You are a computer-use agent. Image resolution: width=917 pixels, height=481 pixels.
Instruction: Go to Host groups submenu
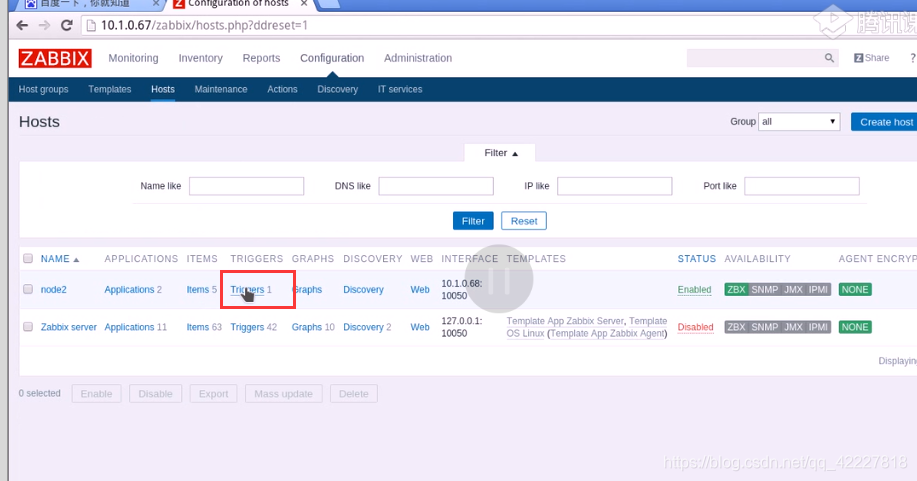coord(43,89)
